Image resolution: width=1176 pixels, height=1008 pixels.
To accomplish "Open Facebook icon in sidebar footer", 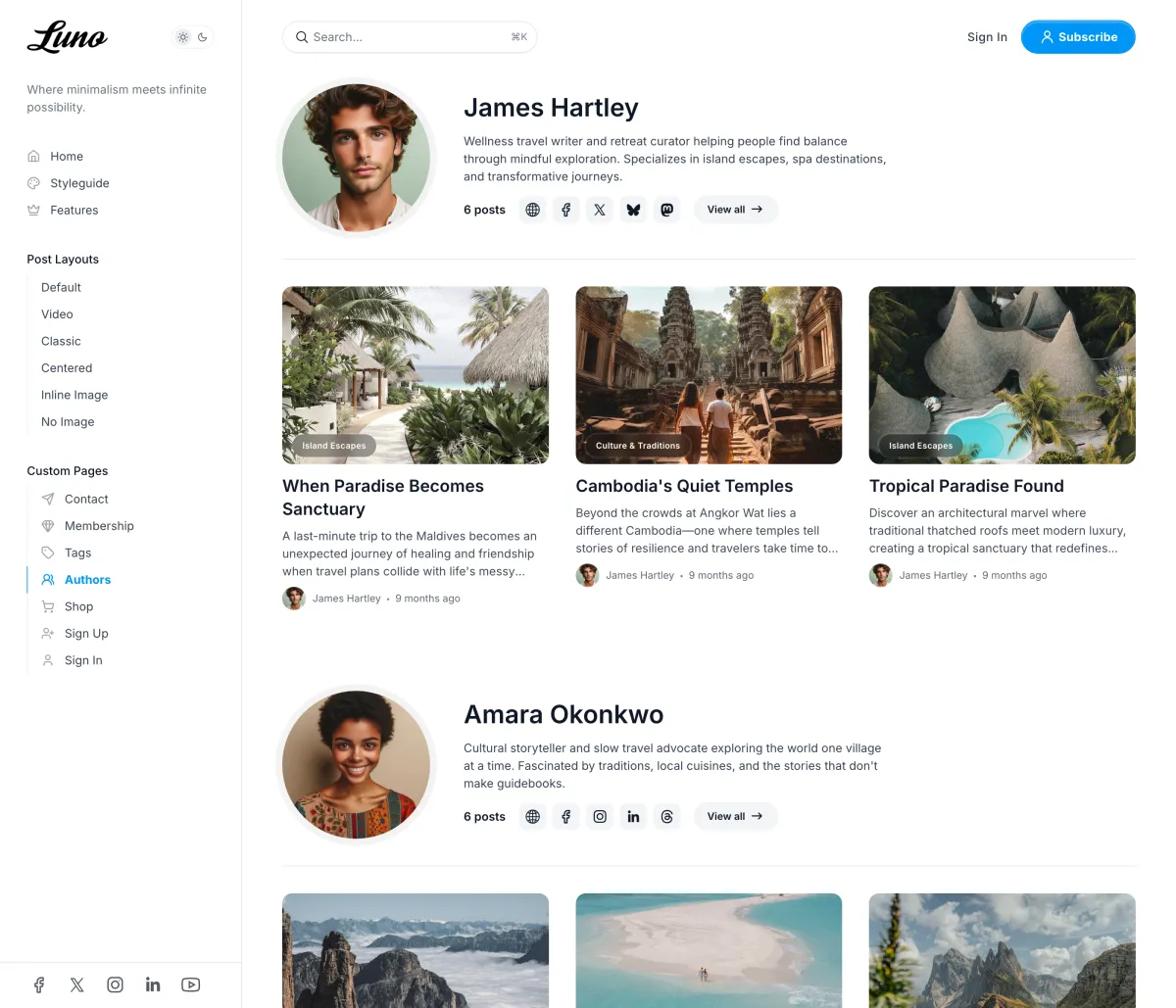I will (x=39, y=985).
